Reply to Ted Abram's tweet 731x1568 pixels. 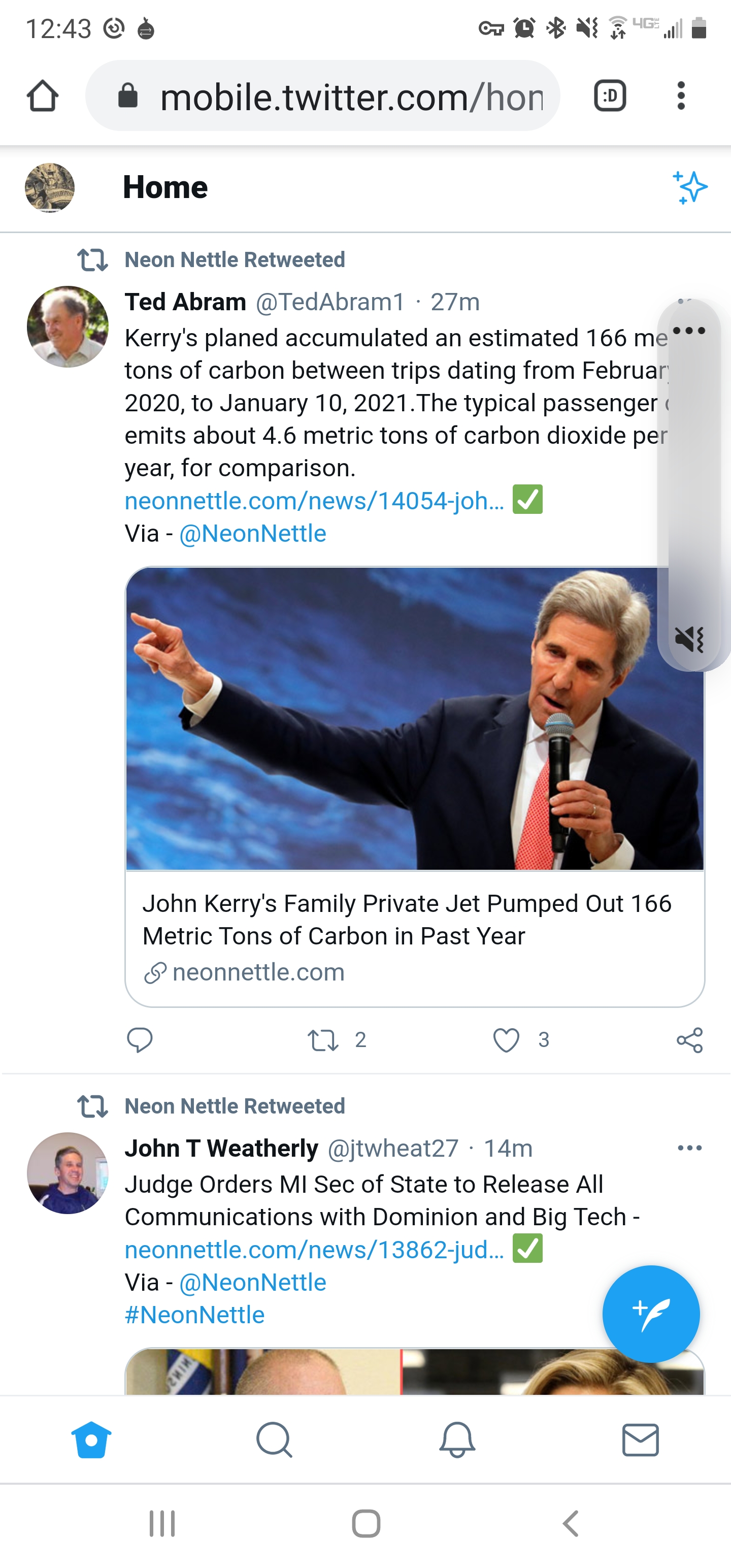[140, 1039]
